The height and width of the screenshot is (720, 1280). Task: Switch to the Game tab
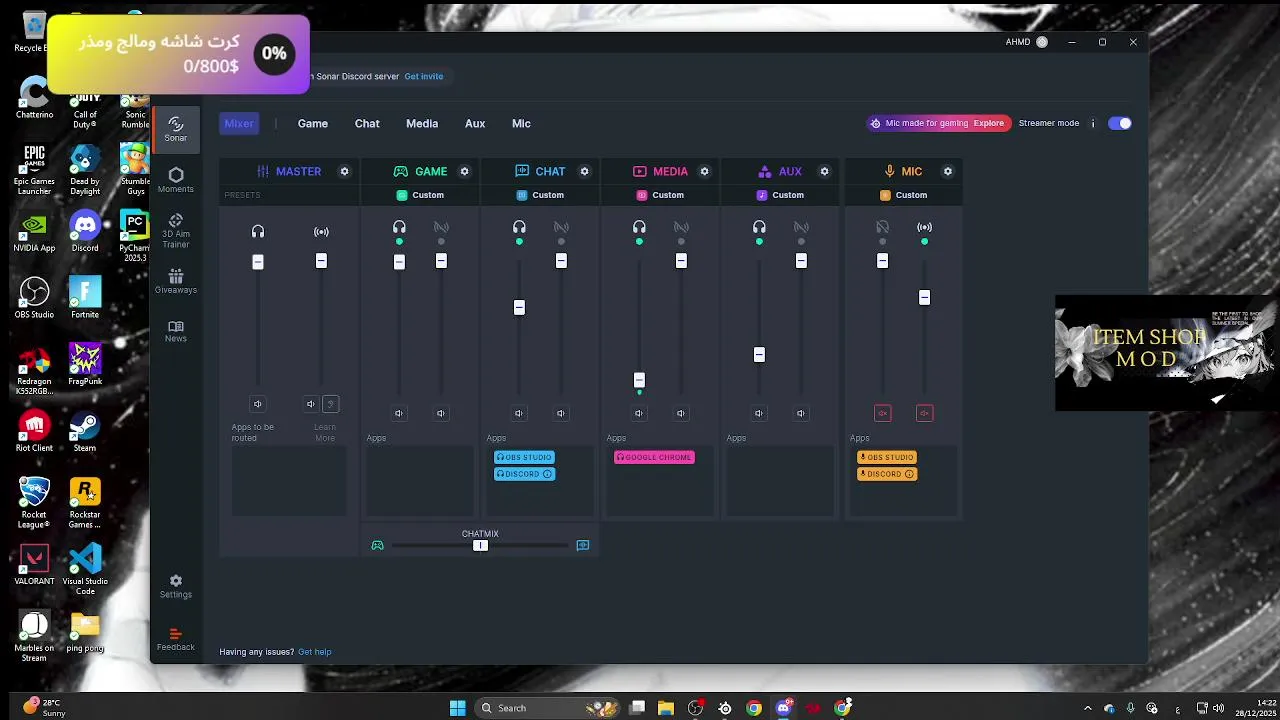313,123
